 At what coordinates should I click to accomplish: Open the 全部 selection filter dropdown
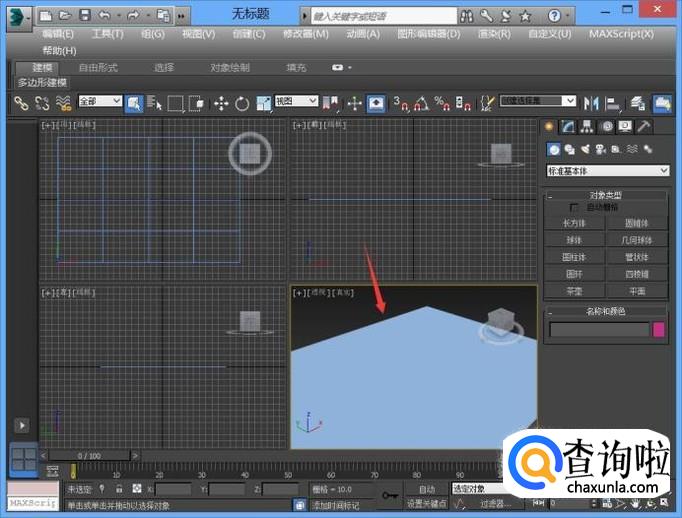[100, 102]
